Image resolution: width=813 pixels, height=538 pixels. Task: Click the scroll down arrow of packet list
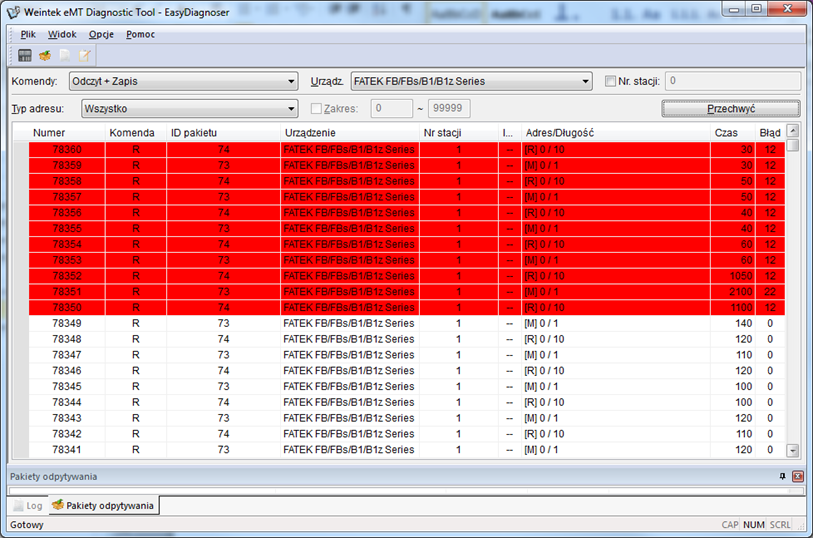coord(792,450)
